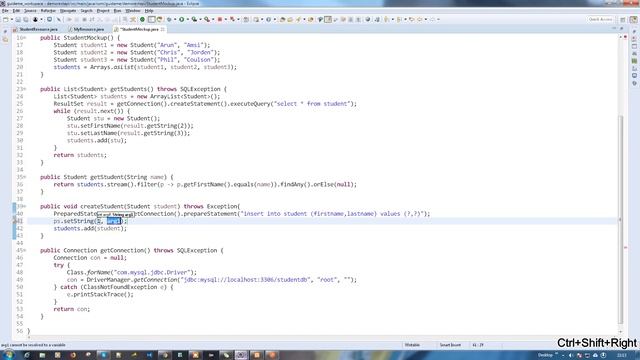640x360 pixels.
Task: Click the Open Perspective icon
Action: (x=623, y=19)
